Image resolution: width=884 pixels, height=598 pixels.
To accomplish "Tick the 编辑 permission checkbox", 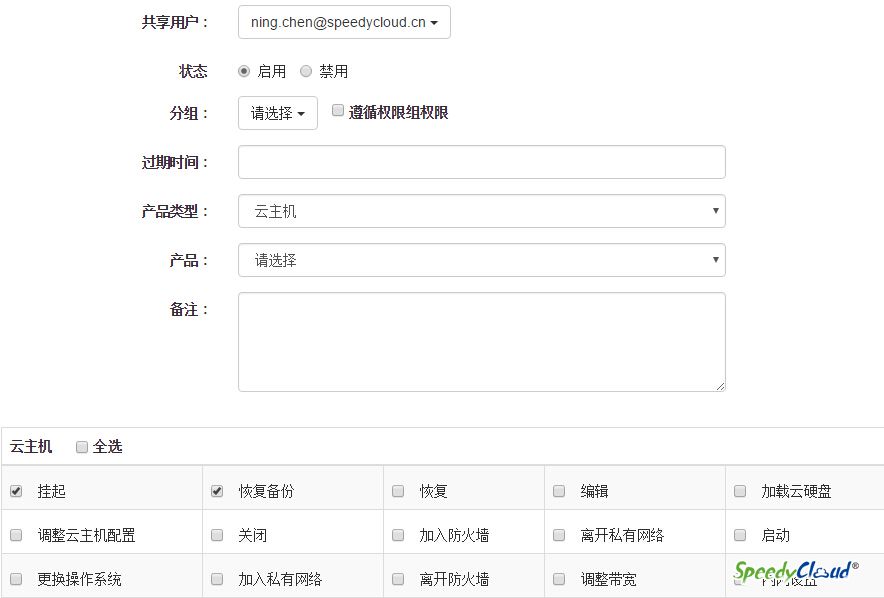I will click(x=559, y=491).
